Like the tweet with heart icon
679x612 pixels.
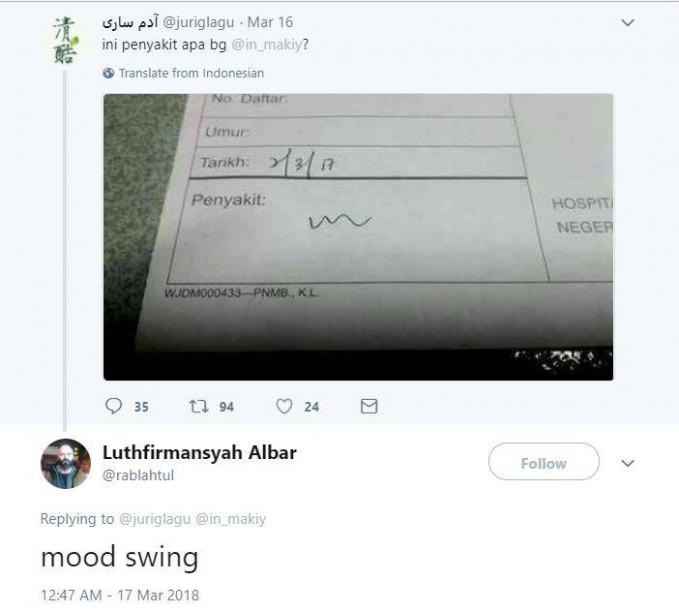[284, 406]
